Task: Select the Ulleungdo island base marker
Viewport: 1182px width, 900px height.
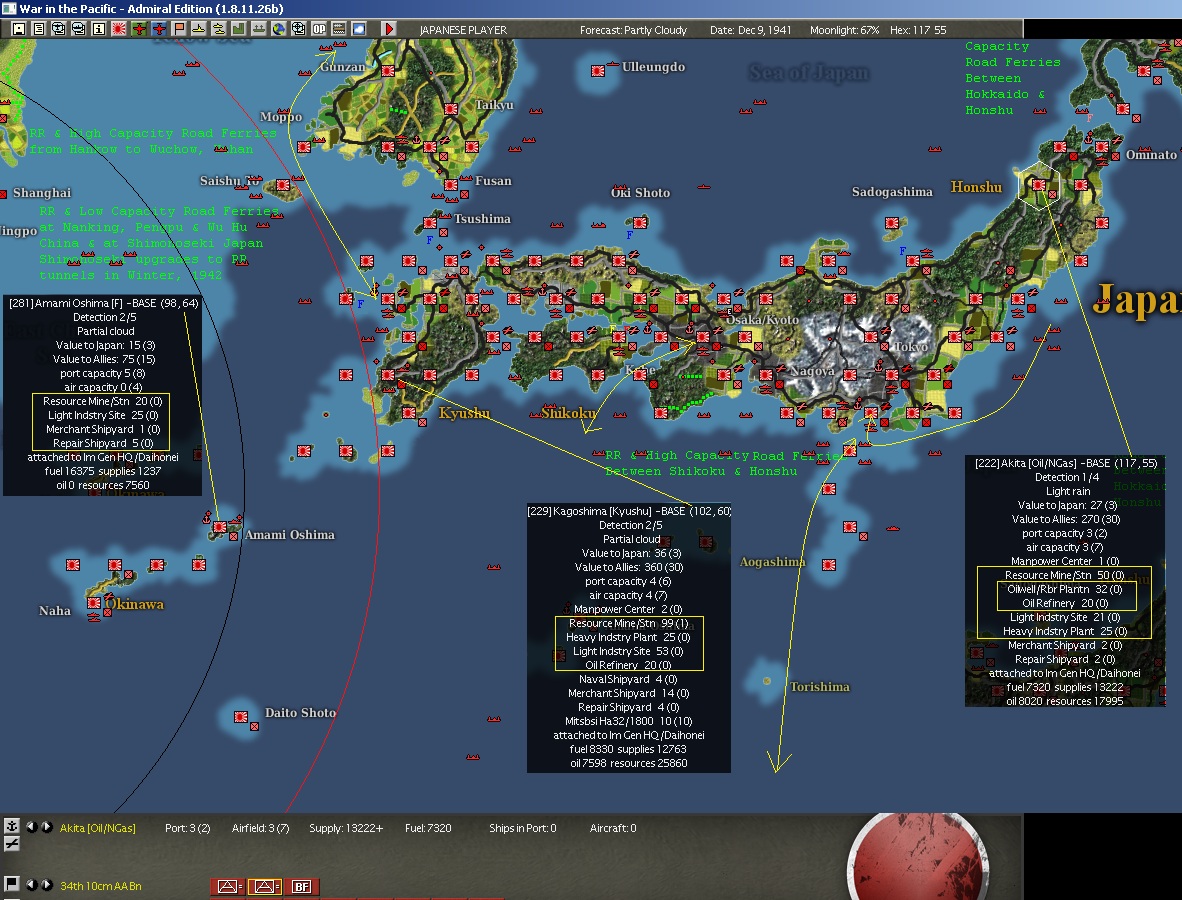Action: 598,71
